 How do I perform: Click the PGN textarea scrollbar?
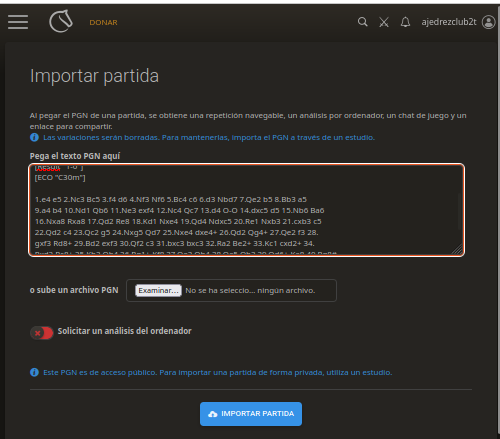459,212
